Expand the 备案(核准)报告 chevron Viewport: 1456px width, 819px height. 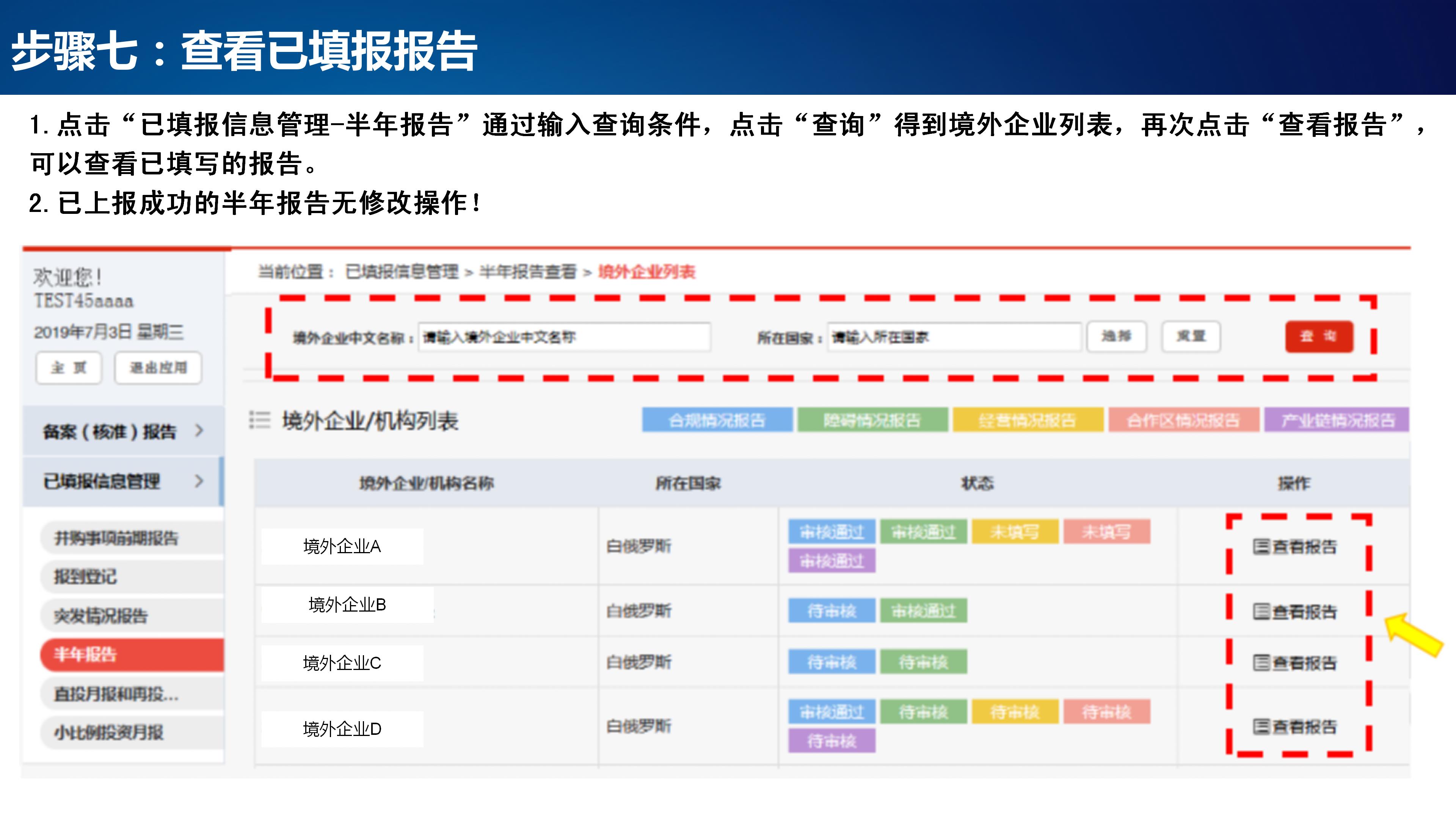click(199, 431)
